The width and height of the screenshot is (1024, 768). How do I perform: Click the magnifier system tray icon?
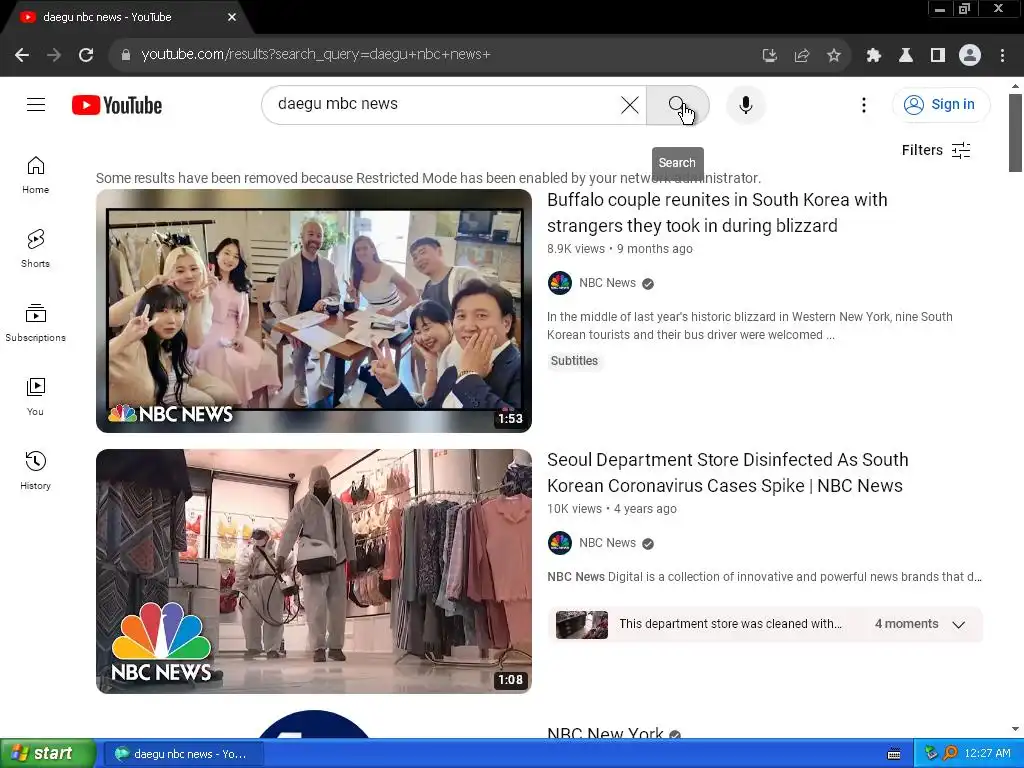[950, 754]
